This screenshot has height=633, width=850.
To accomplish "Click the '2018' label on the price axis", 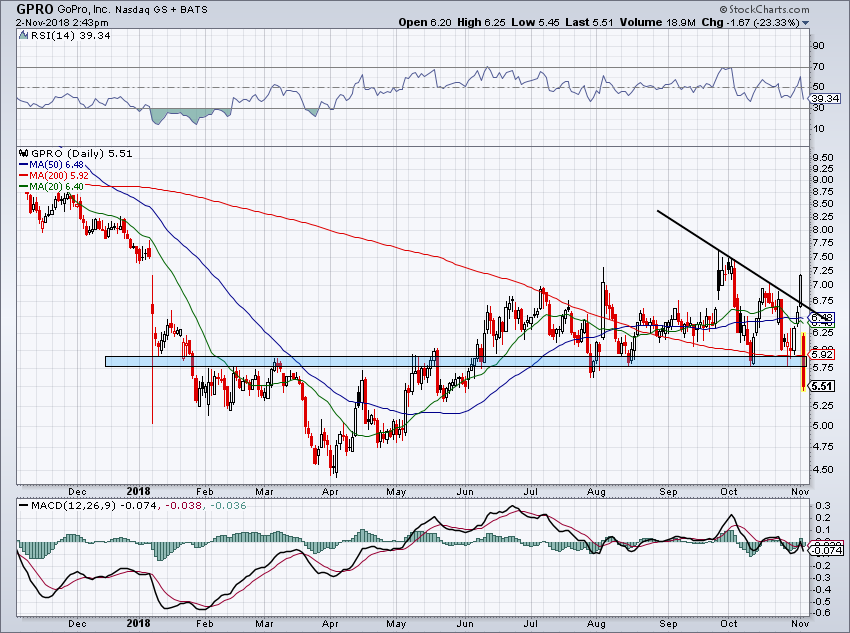I will pos(138,492).
